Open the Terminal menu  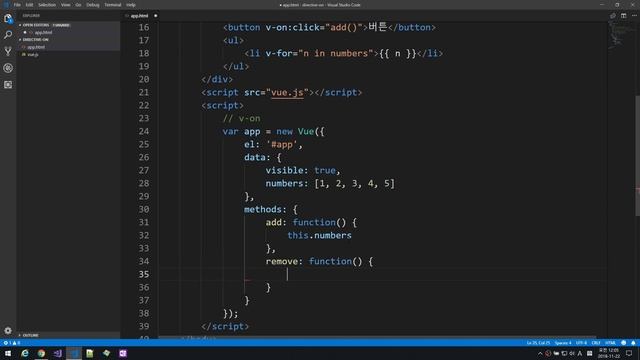113,5
